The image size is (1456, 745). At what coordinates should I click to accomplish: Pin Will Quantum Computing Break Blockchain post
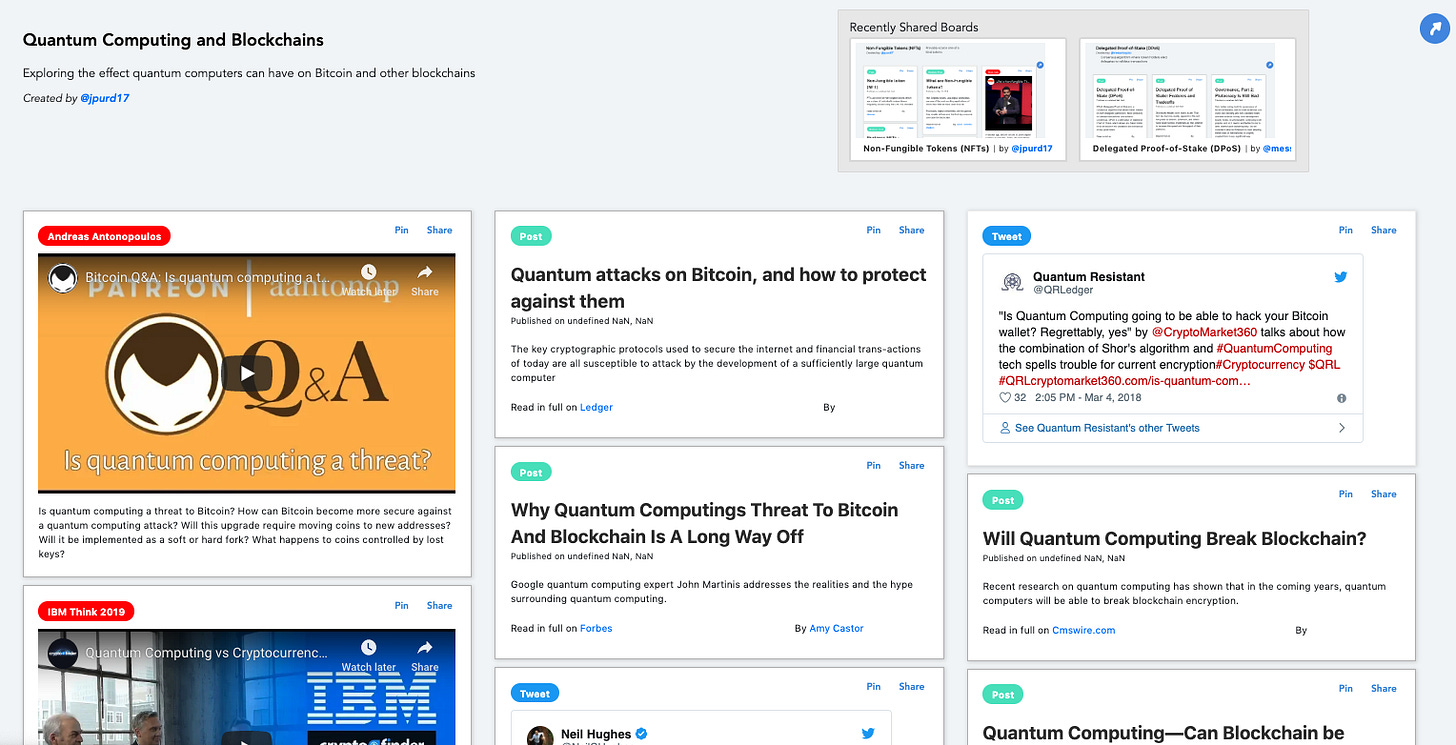pyautogui.click(x=1345, y=494)
